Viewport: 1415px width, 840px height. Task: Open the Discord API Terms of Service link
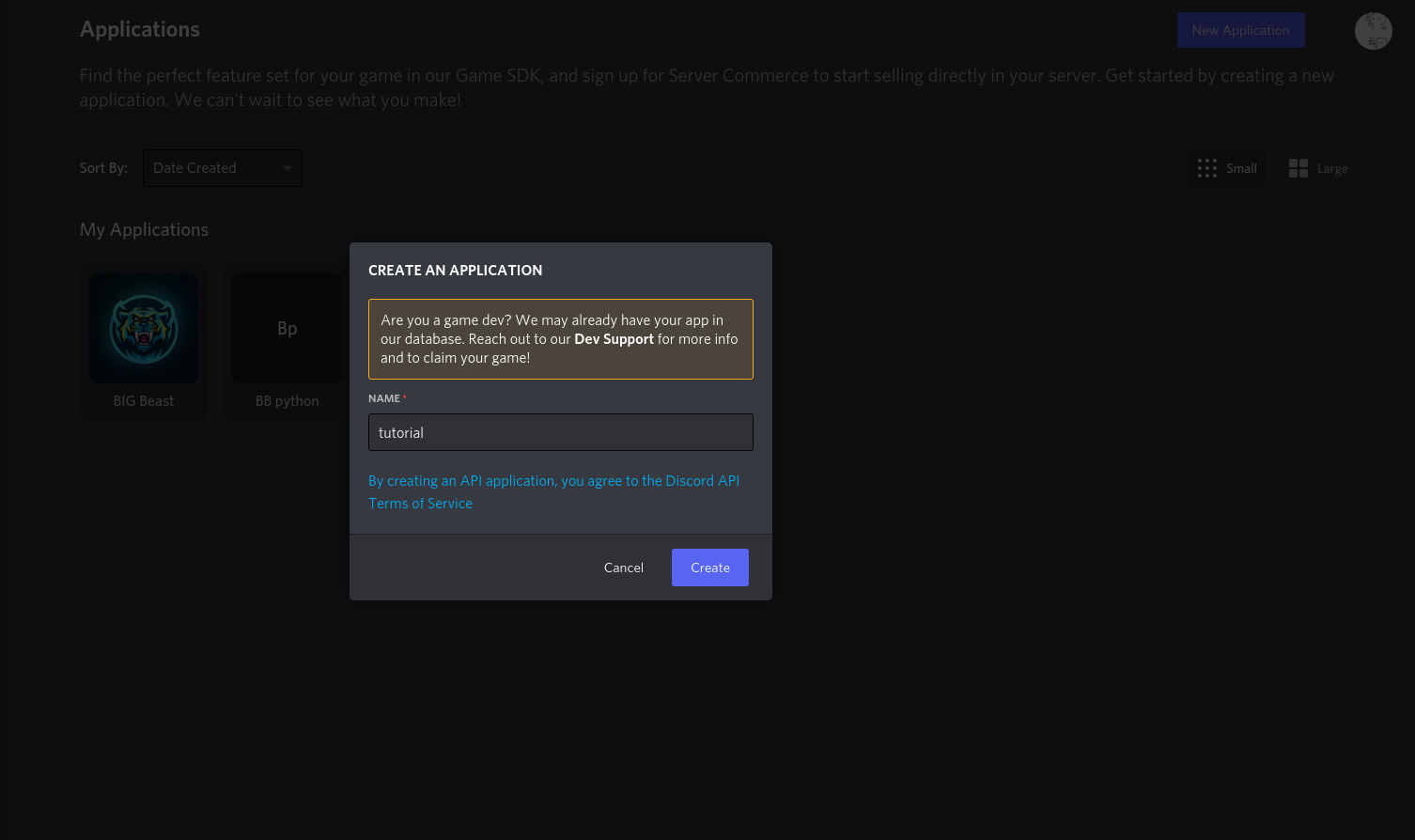click(x=553, y=491)
